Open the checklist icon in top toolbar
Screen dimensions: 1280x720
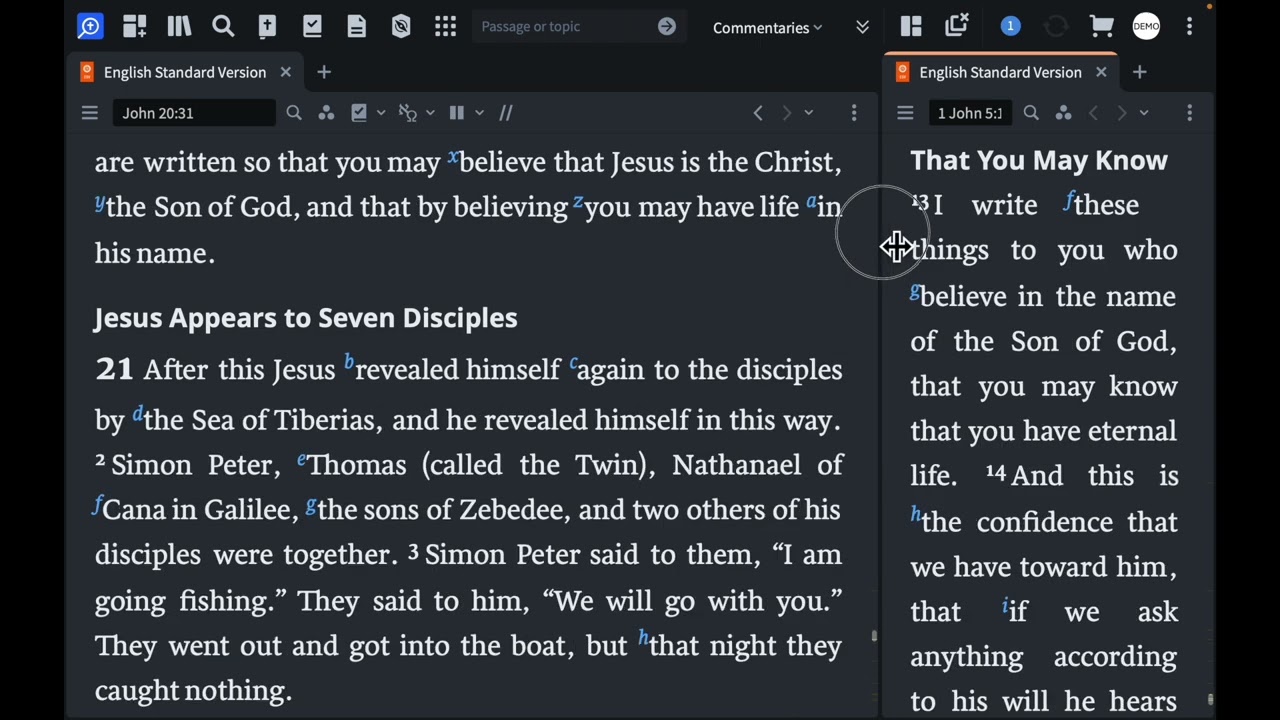point(312,27)
